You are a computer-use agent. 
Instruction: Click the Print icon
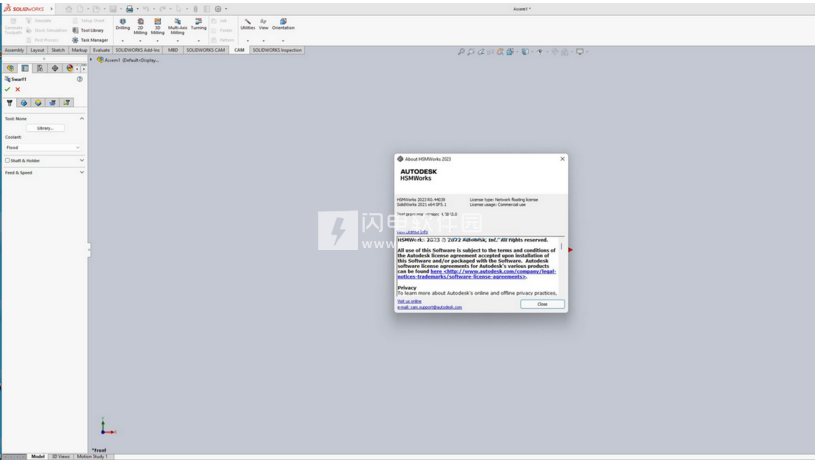[129, 9]
